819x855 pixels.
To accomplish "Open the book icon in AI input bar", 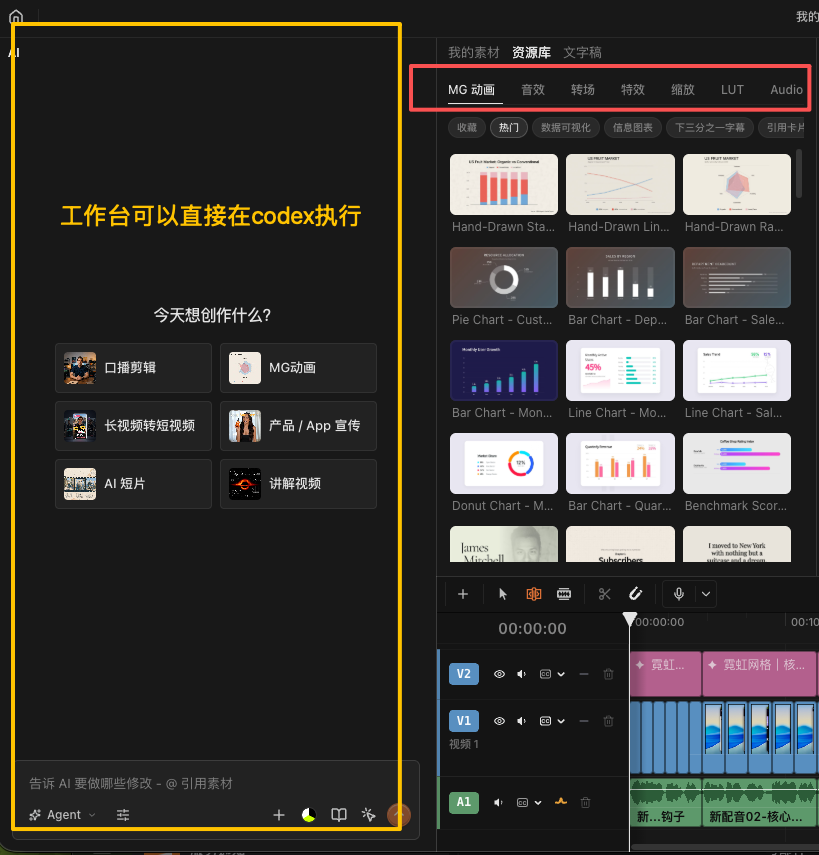I will pyautogui.click(x=339, y=815).
